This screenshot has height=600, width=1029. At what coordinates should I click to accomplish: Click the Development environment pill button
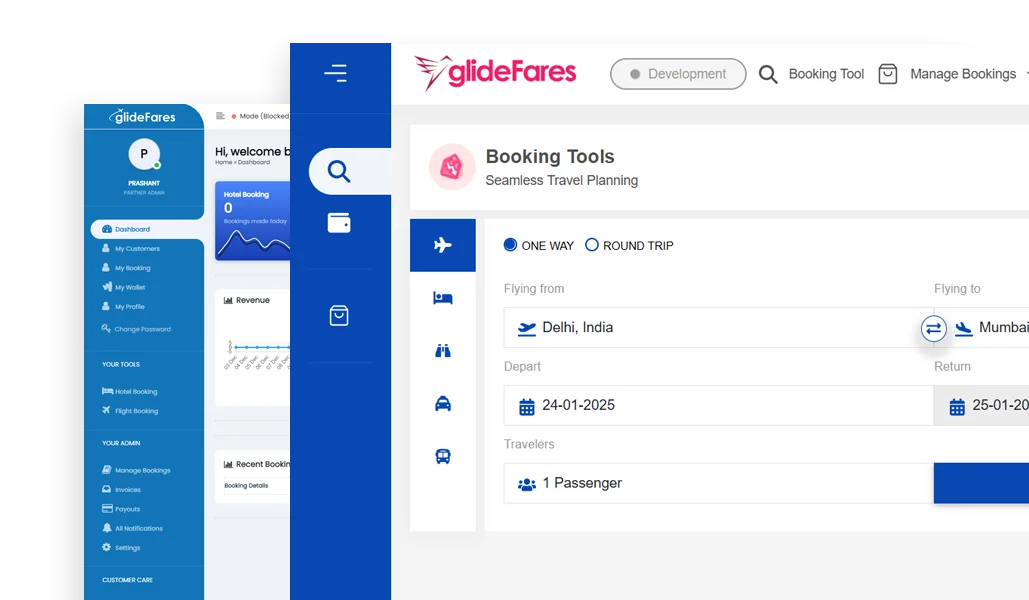pos(678,74)
